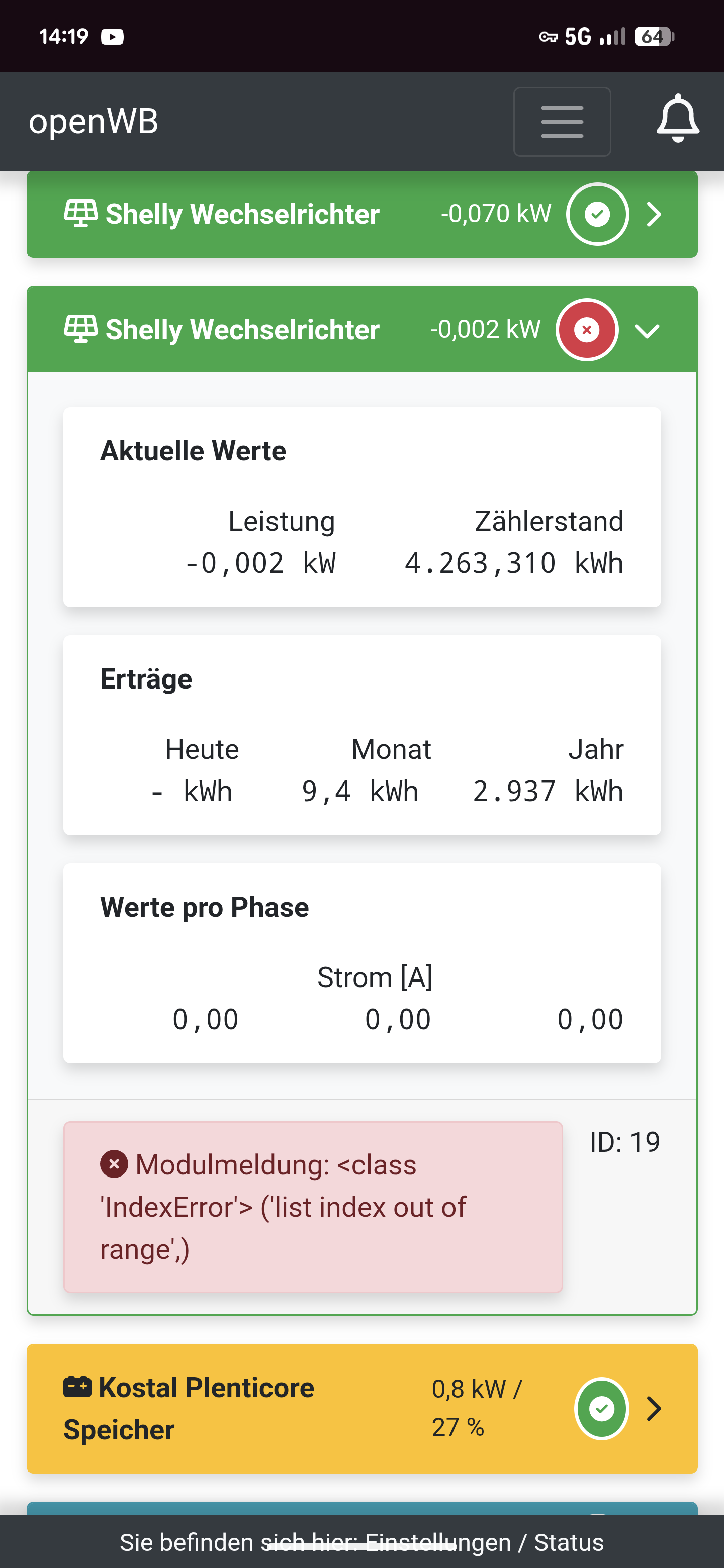Open the notification bell
724x1568 pixels.
point(678,119)
